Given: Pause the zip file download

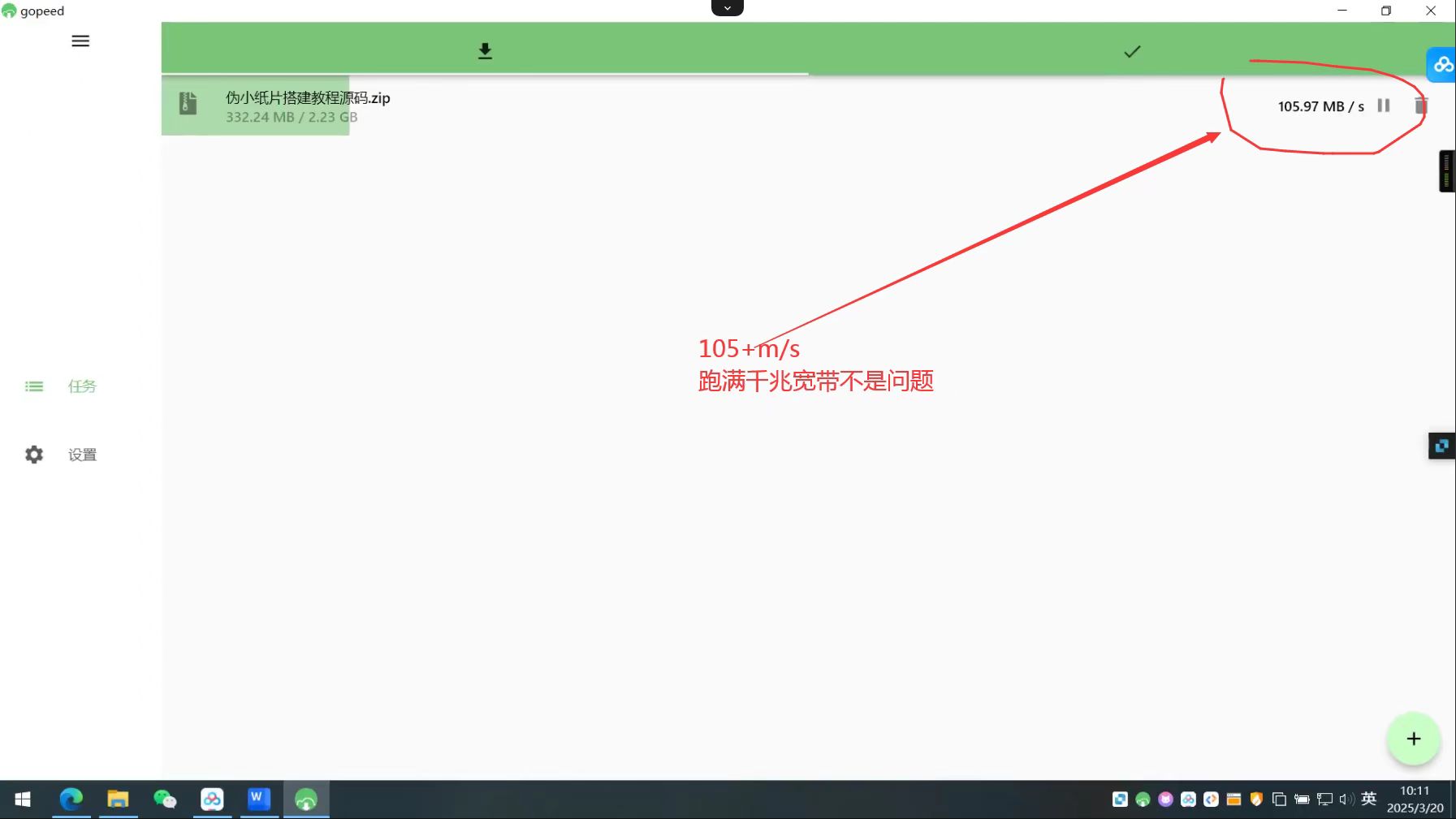Looking at the screenshot, I should (x=1384, y=106).
